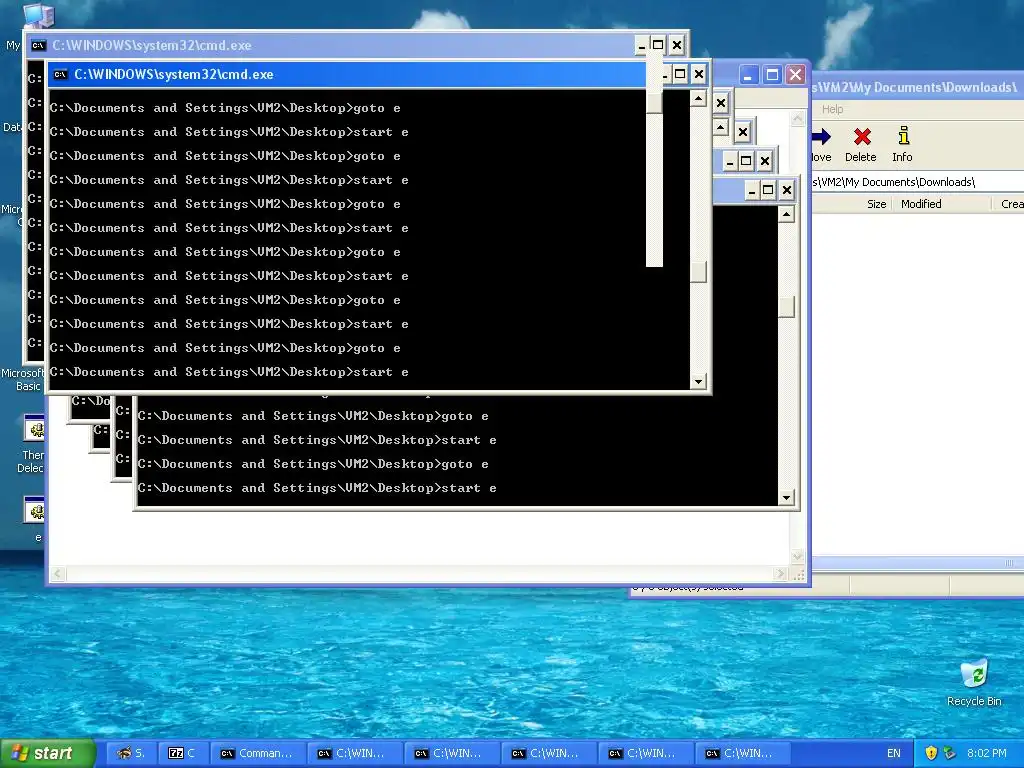Click front cmd window's scroll down arrow
1024x768 pixels.
click(698, 381)
